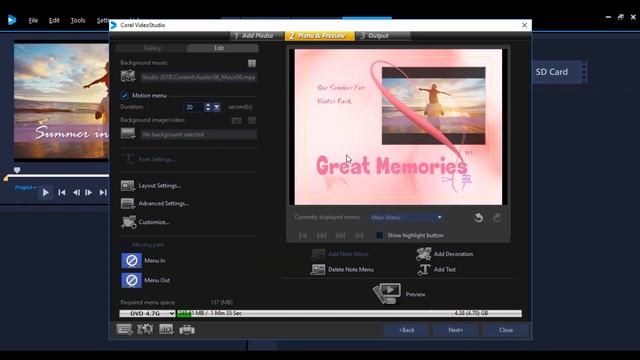Close the Corel VideoStudio dialog
Image resolution: width=640 pixels, height=360 pixels.
tap(524, 25)
